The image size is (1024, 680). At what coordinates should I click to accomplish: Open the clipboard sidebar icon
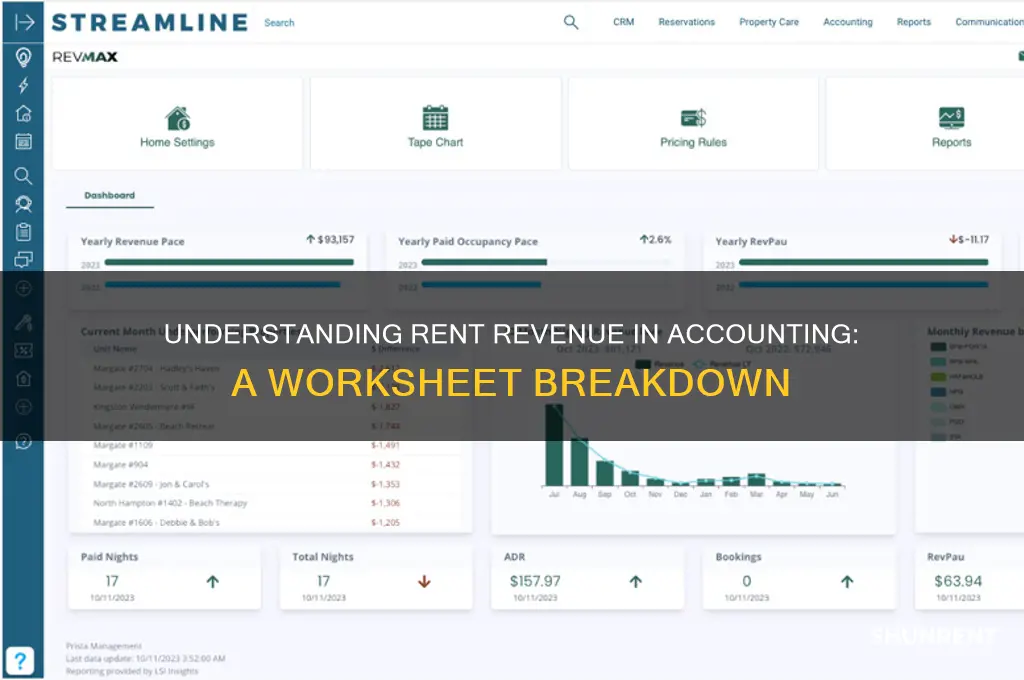point(24,232)
